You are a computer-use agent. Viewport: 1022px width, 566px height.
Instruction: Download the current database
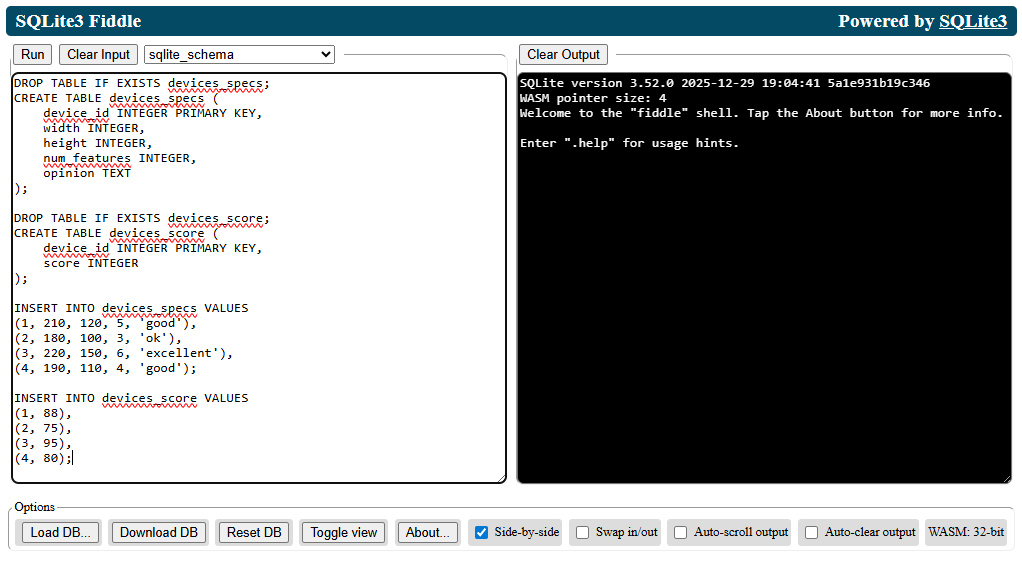pos(158,532)
